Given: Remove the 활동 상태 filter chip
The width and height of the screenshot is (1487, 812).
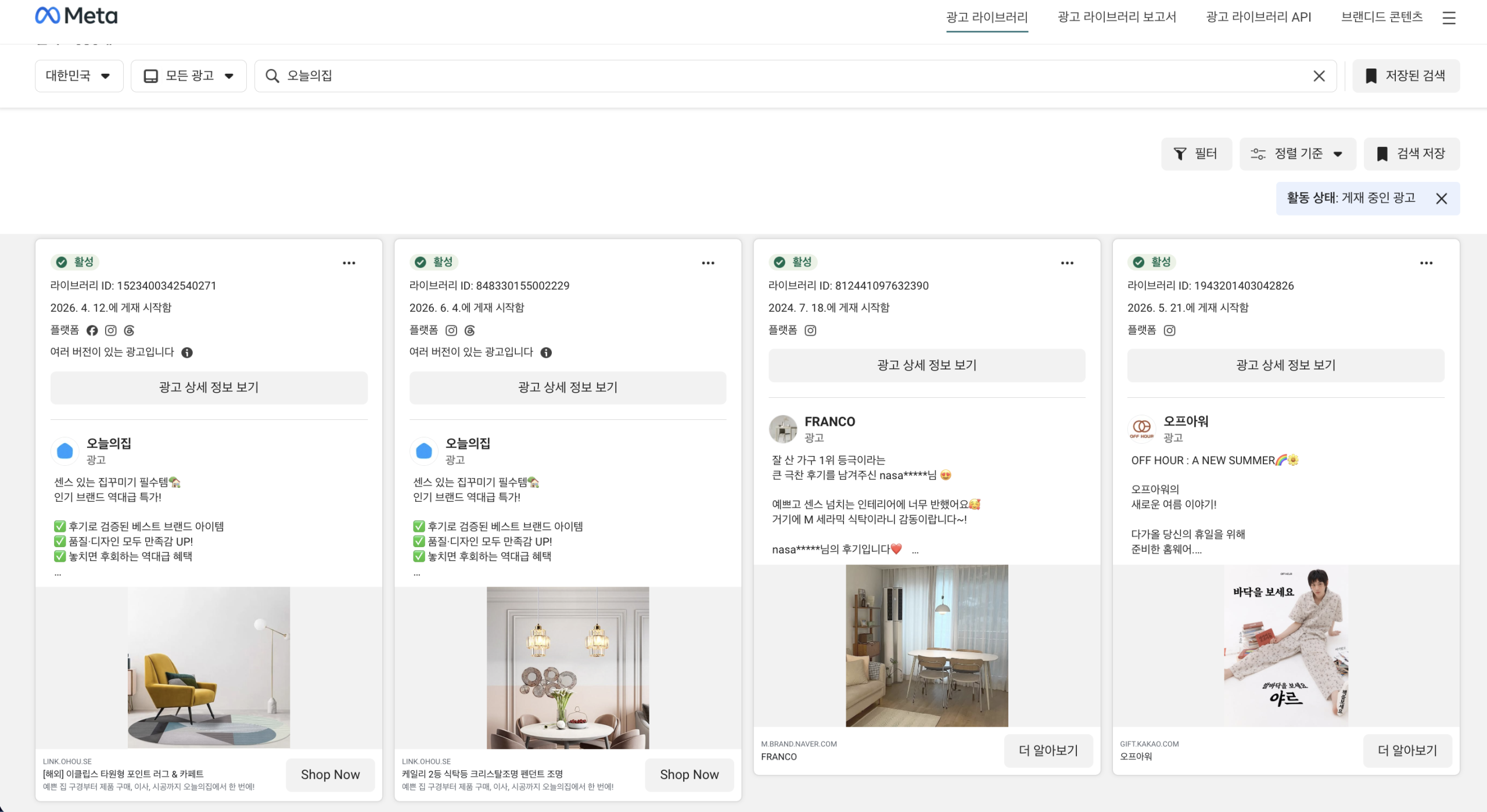Looking at the screenshot, I should coord(1441,199).
